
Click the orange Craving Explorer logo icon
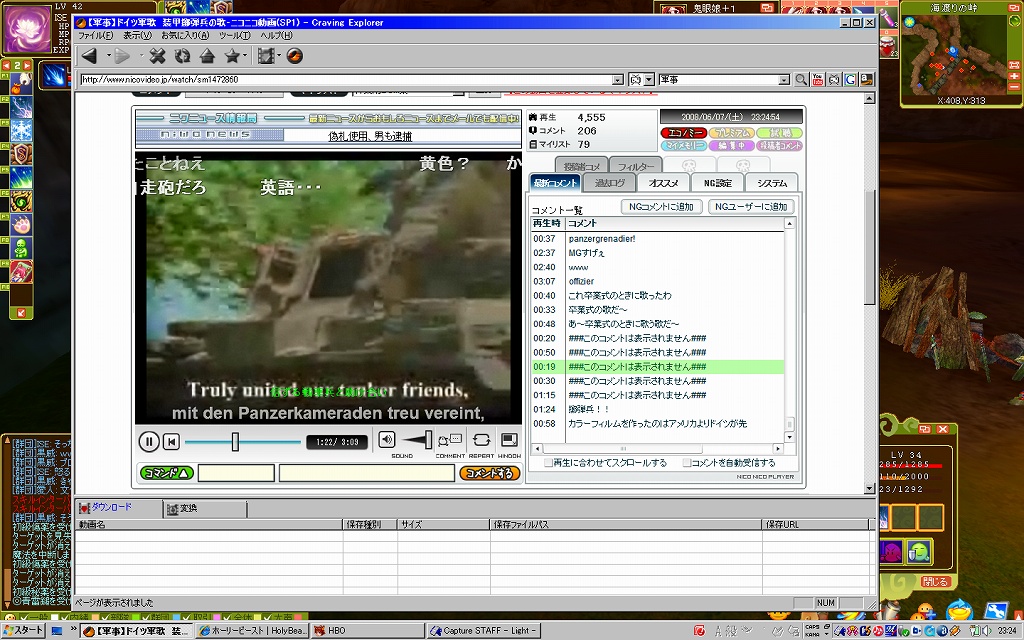click(x=295, y=56)
